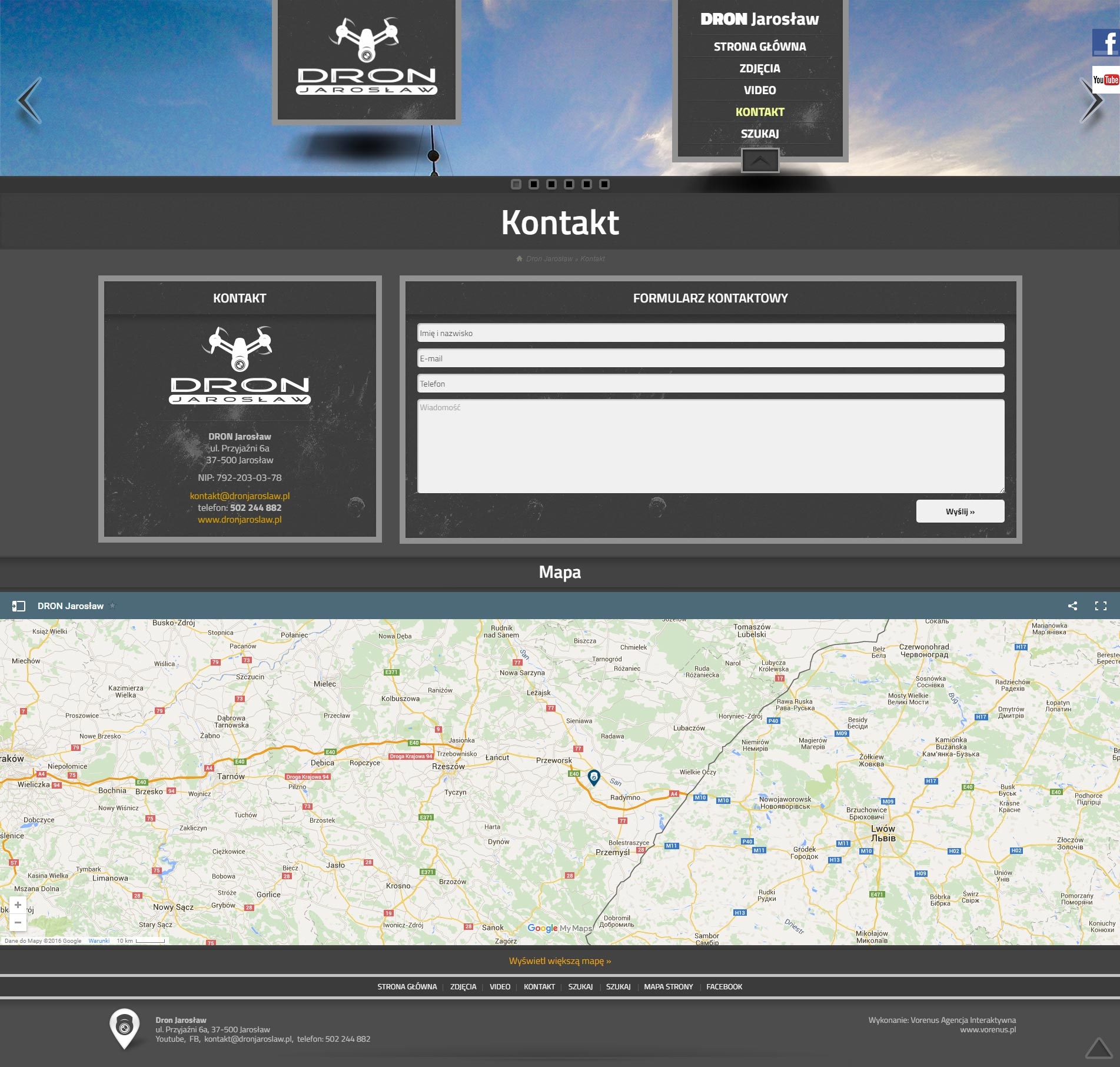
Task: Collapse the navigation menu with chevron
Action: [760, 160]
